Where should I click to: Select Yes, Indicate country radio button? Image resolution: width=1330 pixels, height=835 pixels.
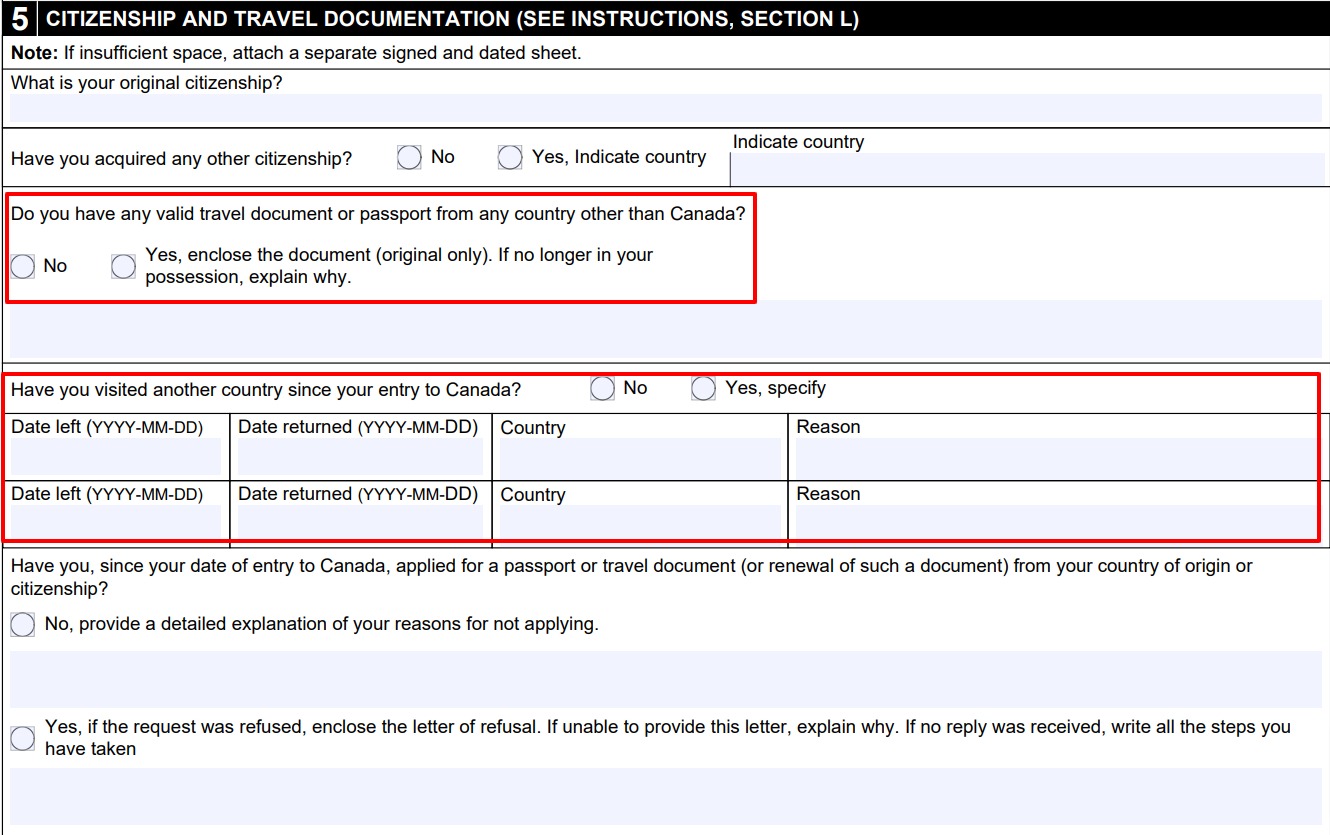click(x=510, y=156)
